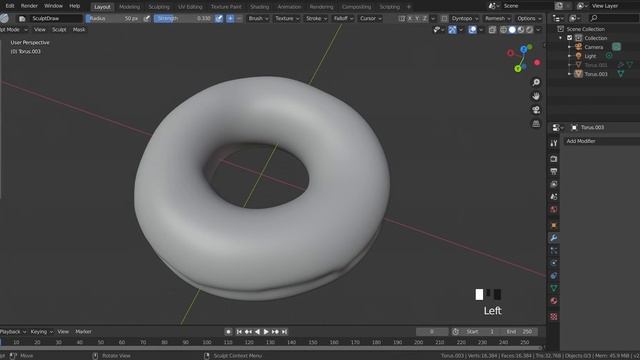Toggle the show gizmo button

tap(452, 30)
